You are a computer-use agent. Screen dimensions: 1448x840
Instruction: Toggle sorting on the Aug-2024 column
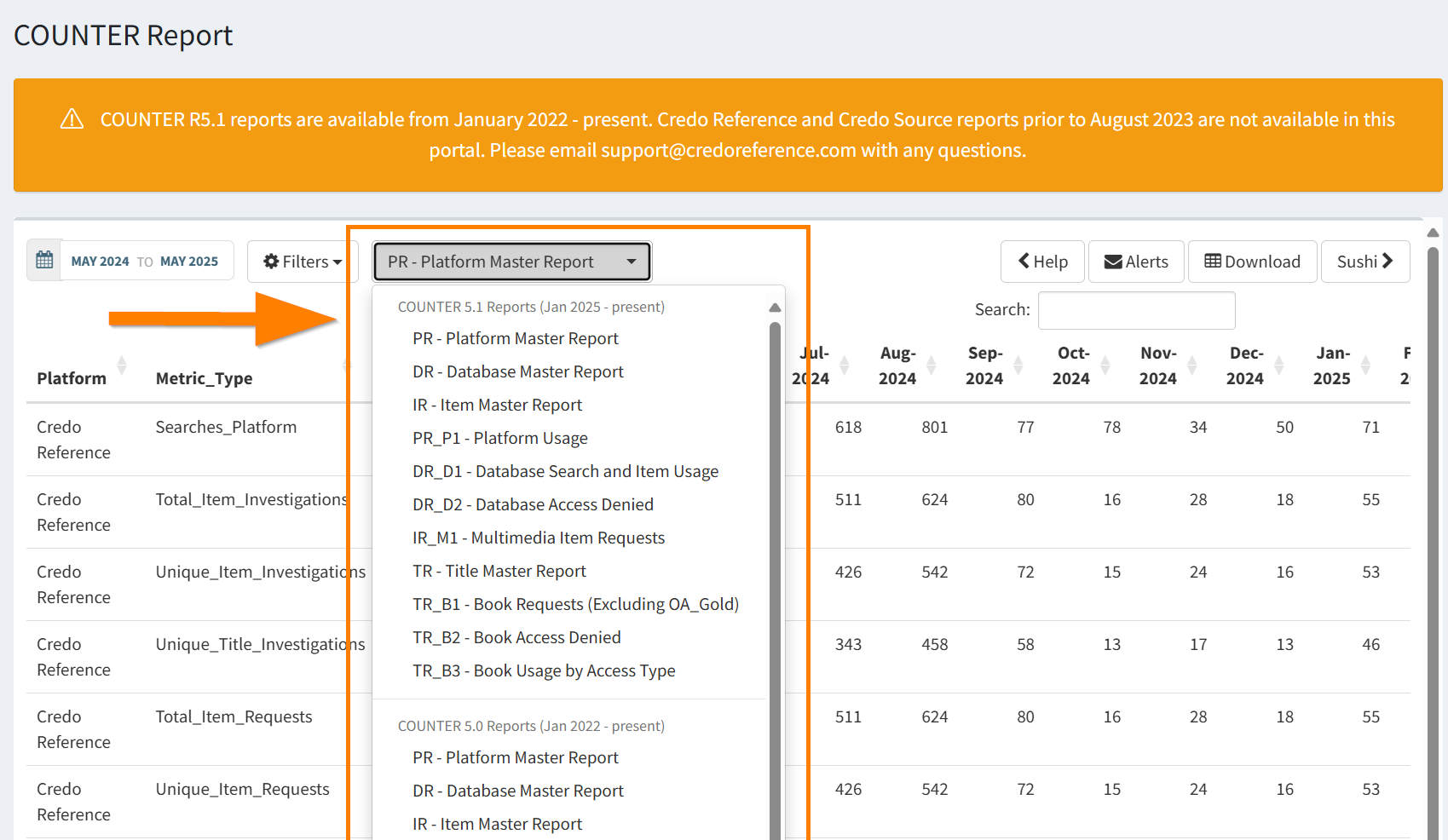pyautogui.click(x=932, y=366)
